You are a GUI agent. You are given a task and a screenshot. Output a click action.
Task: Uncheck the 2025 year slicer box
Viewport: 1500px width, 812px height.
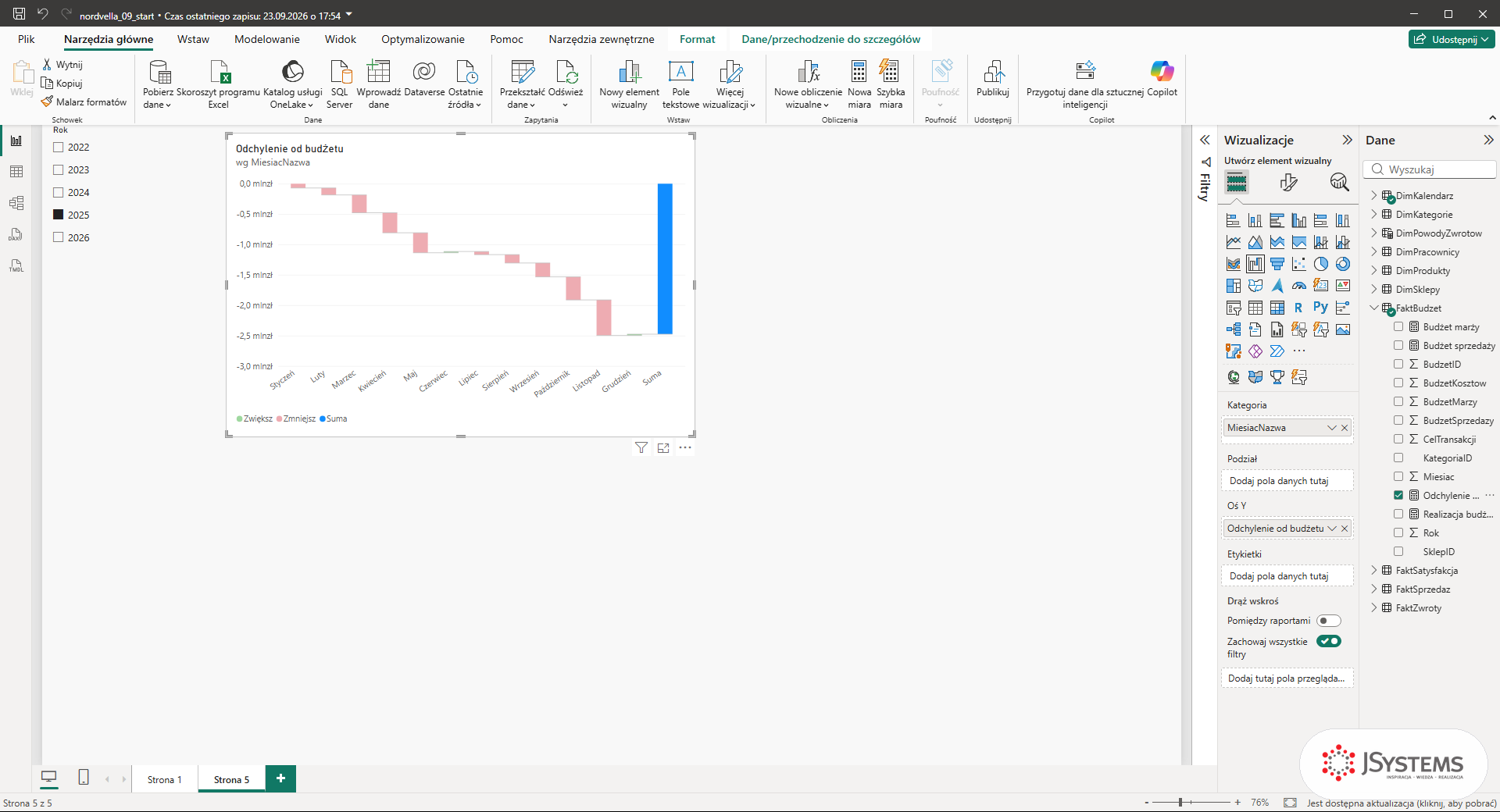point(58,215)
